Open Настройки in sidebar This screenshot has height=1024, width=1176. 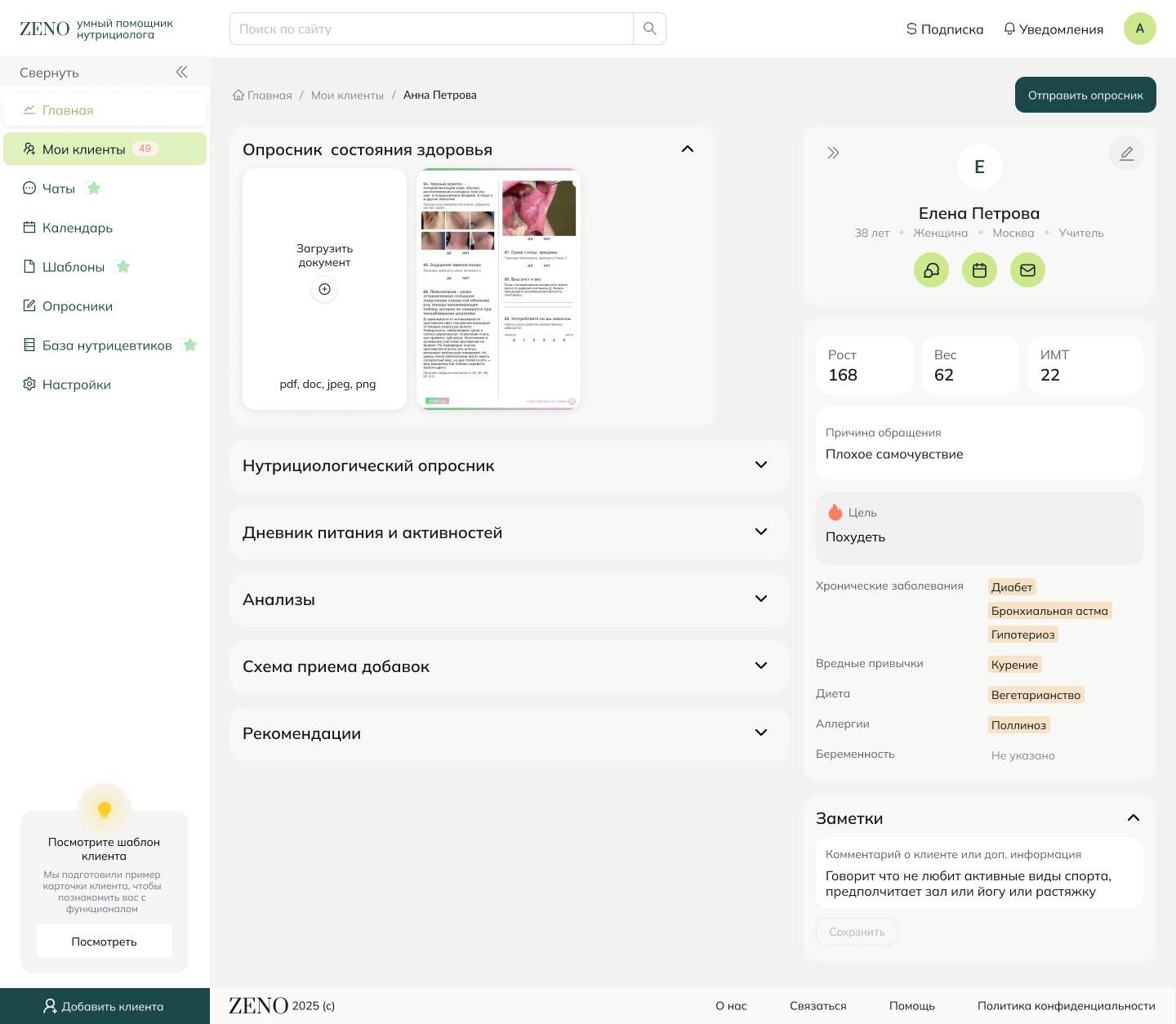105,384
